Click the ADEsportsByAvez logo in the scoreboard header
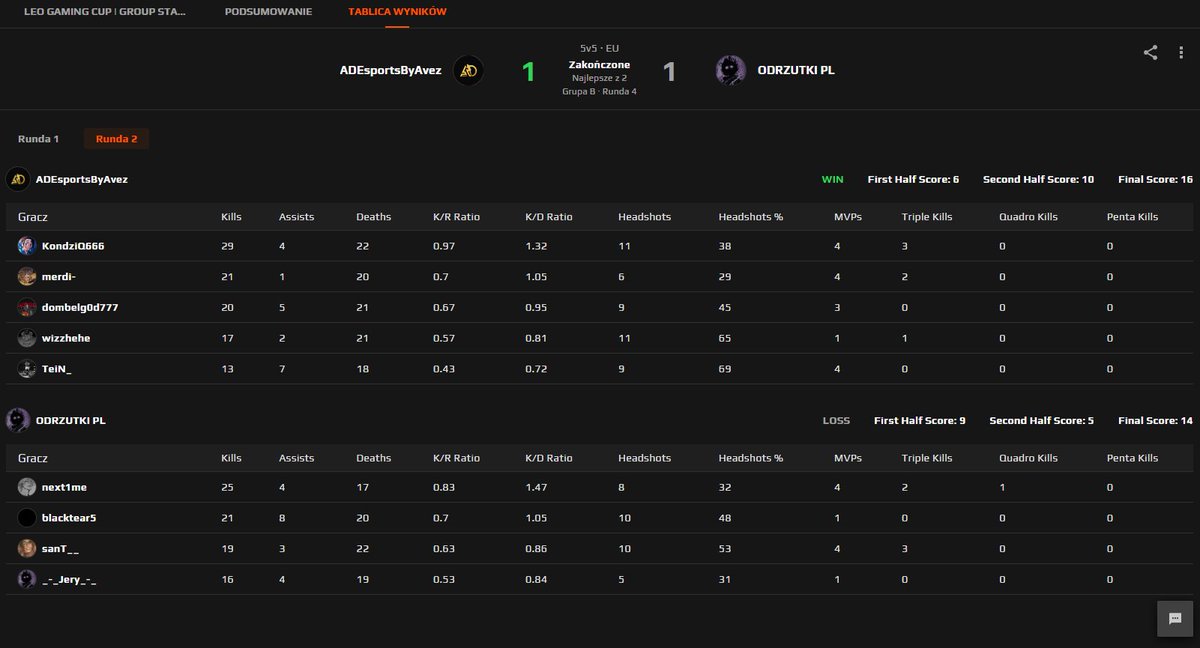This screenshot has height=648, width=1200. coord(17,179)
